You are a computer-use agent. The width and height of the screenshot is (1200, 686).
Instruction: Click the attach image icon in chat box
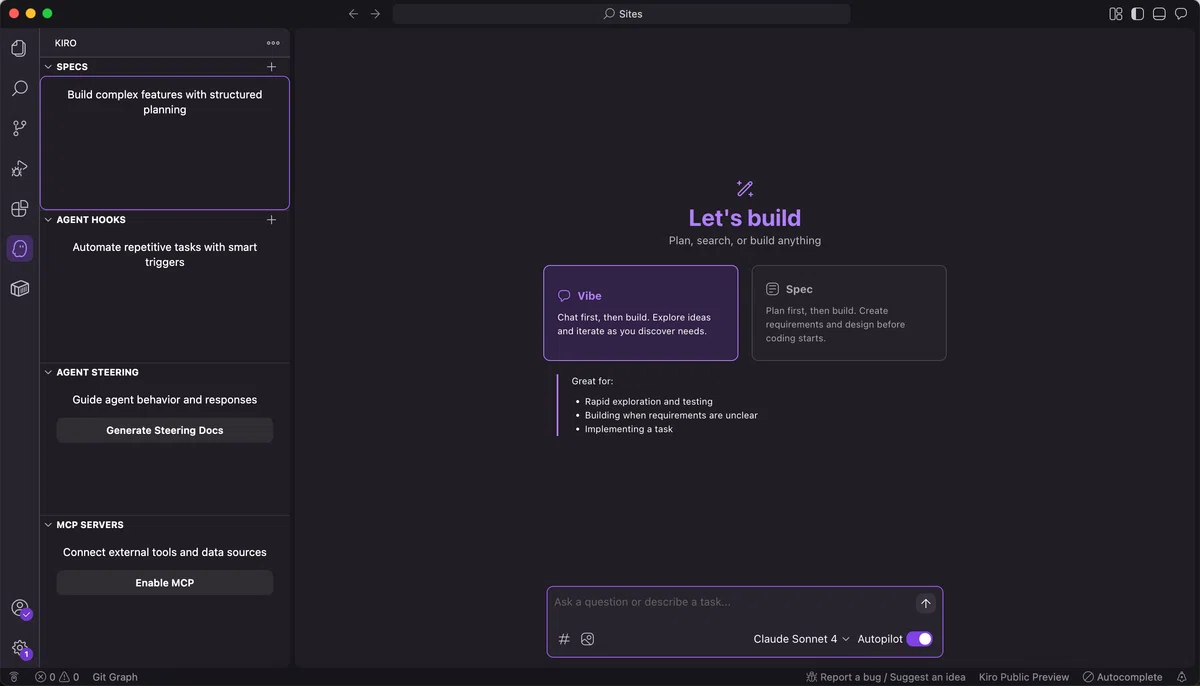pos(587,639)
